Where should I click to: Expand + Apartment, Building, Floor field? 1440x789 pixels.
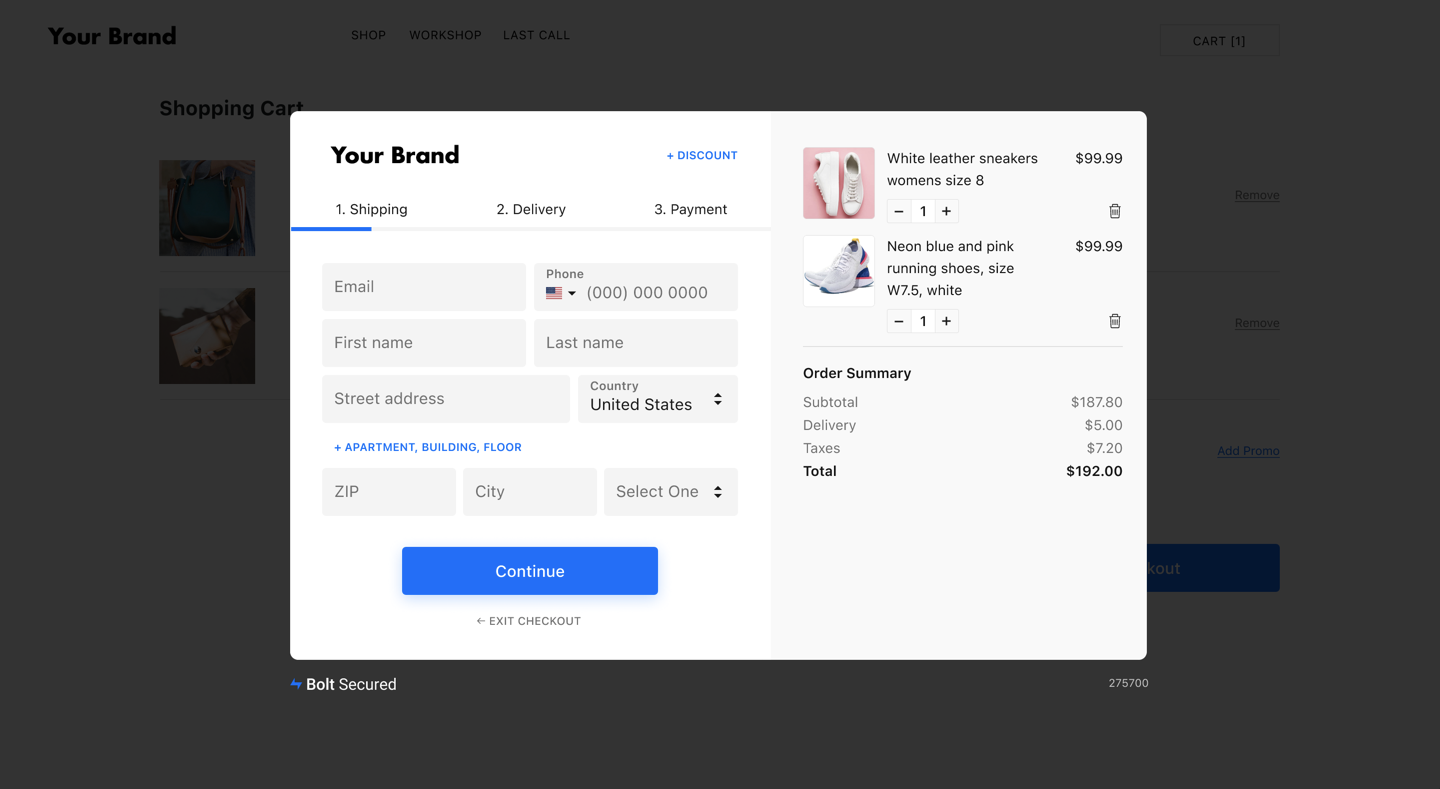coord(428,447)
